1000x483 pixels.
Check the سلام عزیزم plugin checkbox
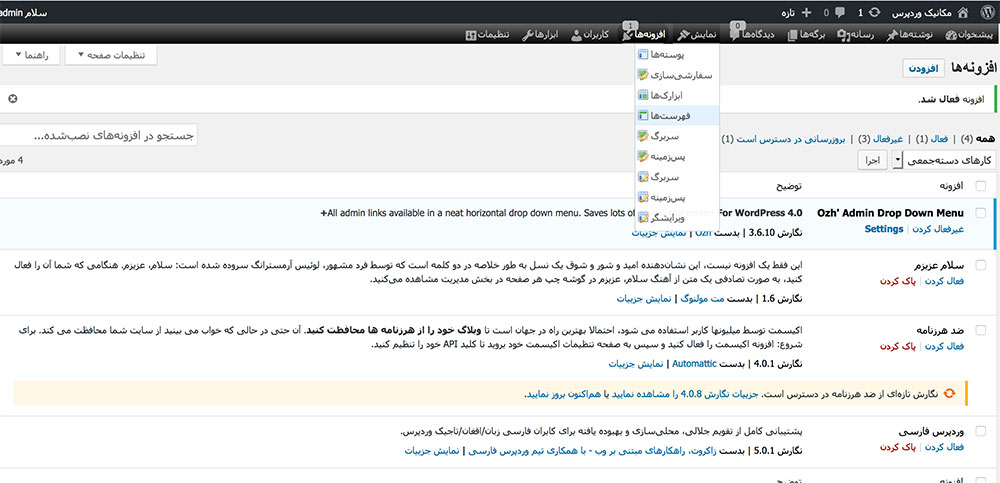[x=980, y=265]
